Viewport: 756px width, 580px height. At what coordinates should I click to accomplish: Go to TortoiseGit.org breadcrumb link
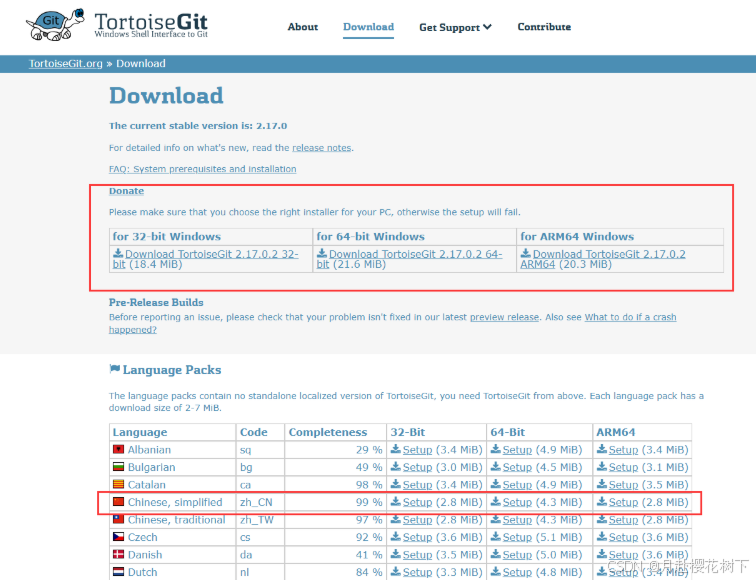66,64
